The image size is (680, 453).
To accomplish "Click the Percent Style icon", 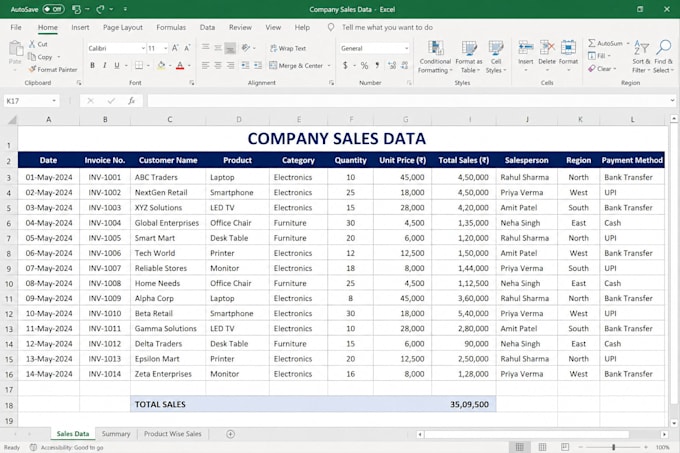I will click(x=364, y=65).
